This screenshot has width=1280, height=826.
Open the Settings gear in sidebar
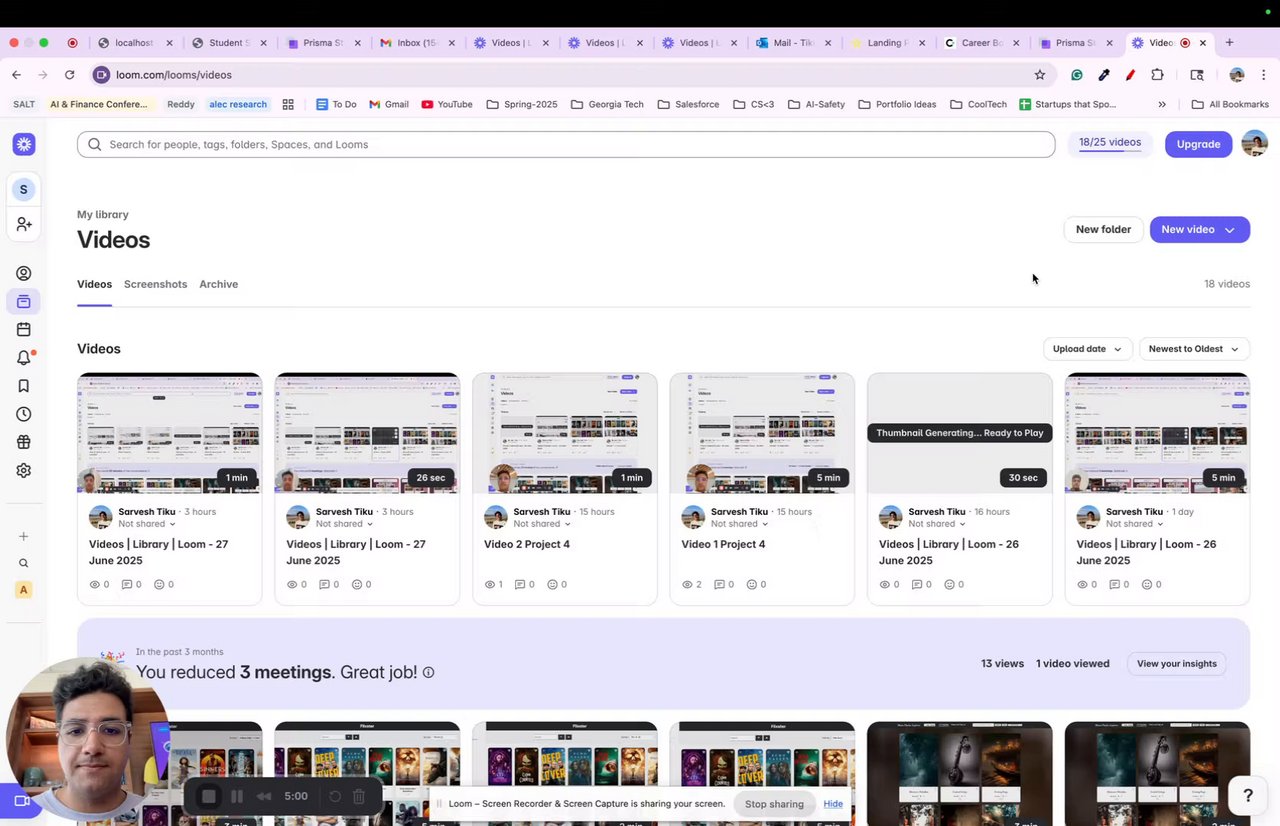tap(24, 470)
